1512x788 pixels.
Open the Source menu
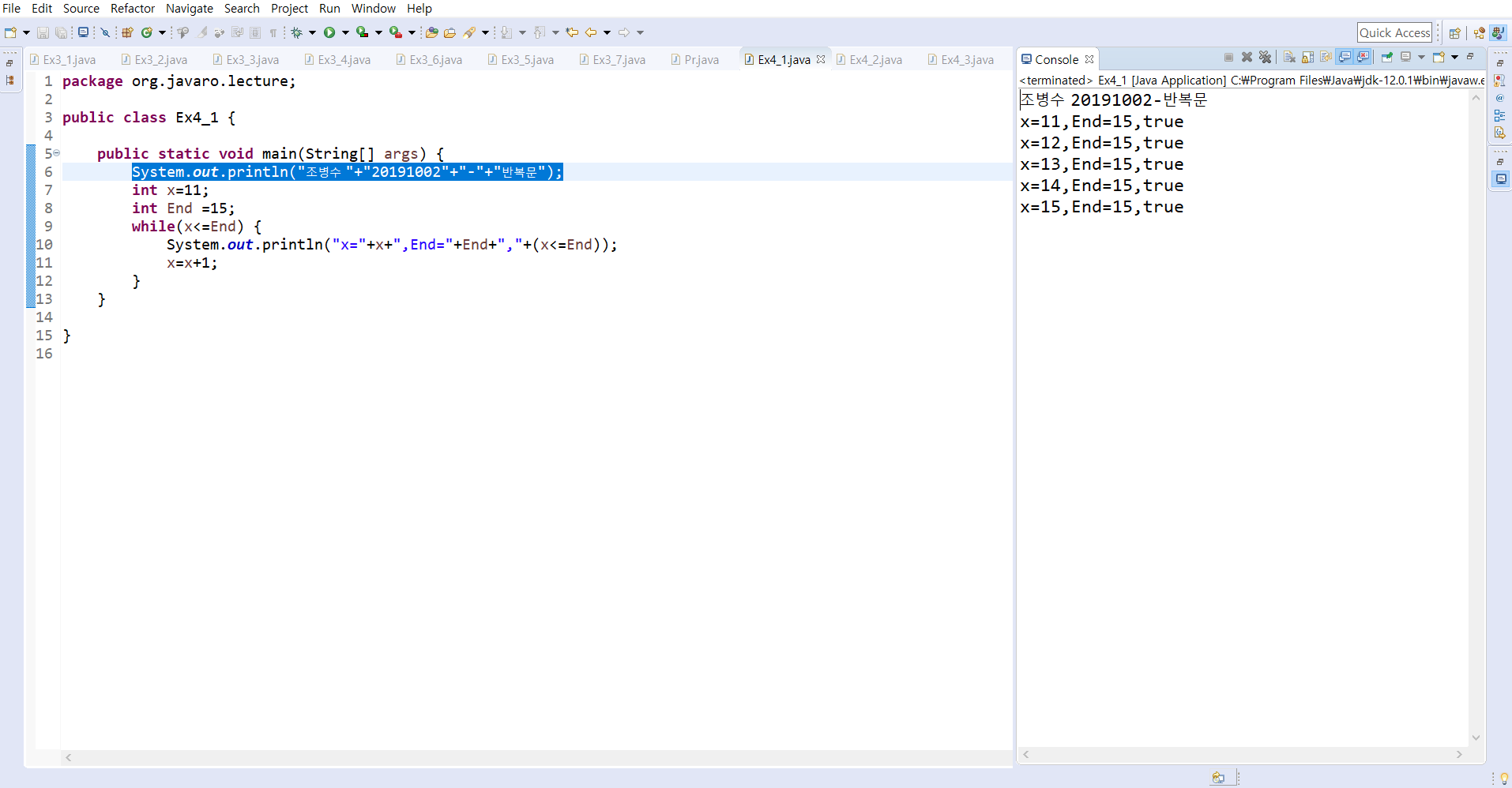click(81, 9)
